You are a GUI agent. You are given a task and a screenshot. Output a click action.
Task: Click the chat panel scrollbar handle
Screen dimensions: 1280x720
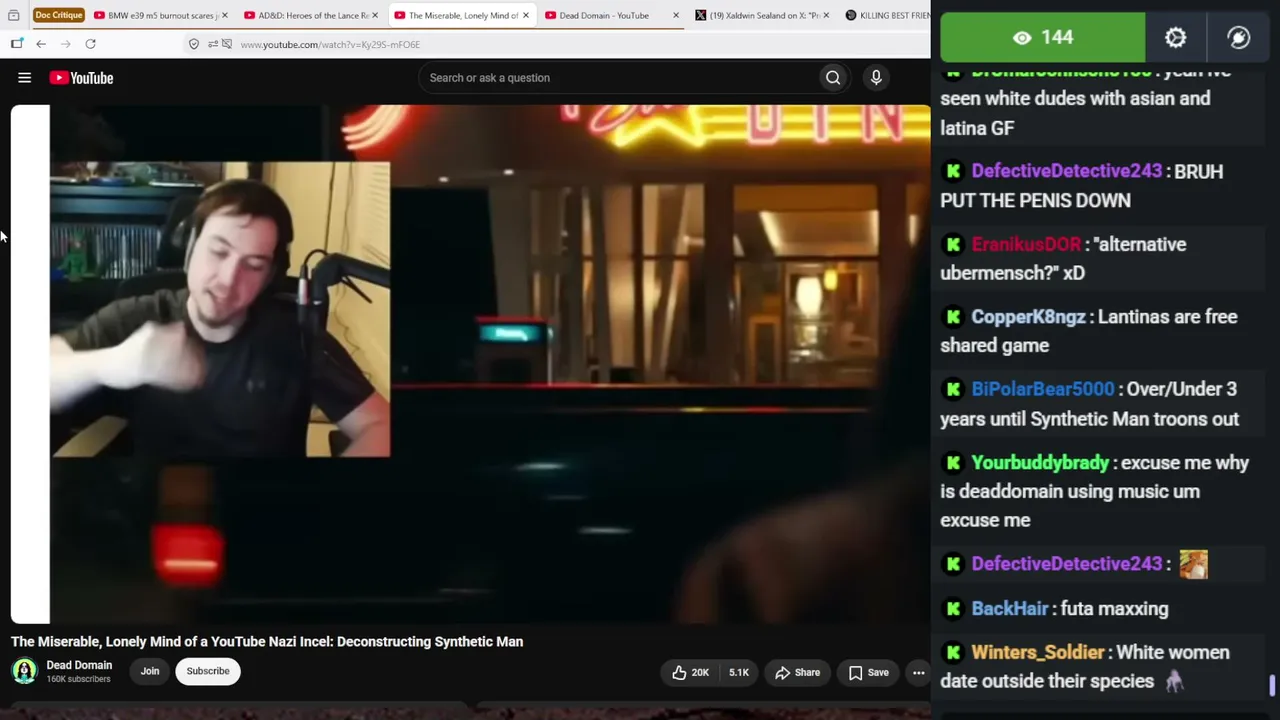1272,686
